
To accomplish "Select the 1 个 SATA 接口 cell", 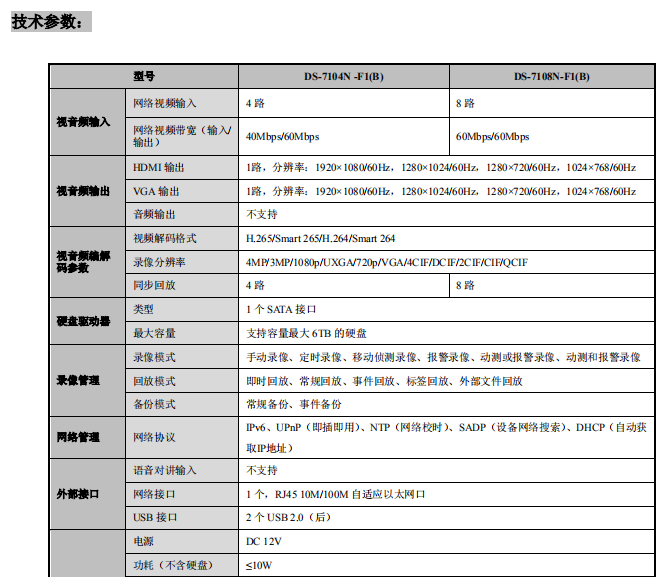I will point(447,310).
